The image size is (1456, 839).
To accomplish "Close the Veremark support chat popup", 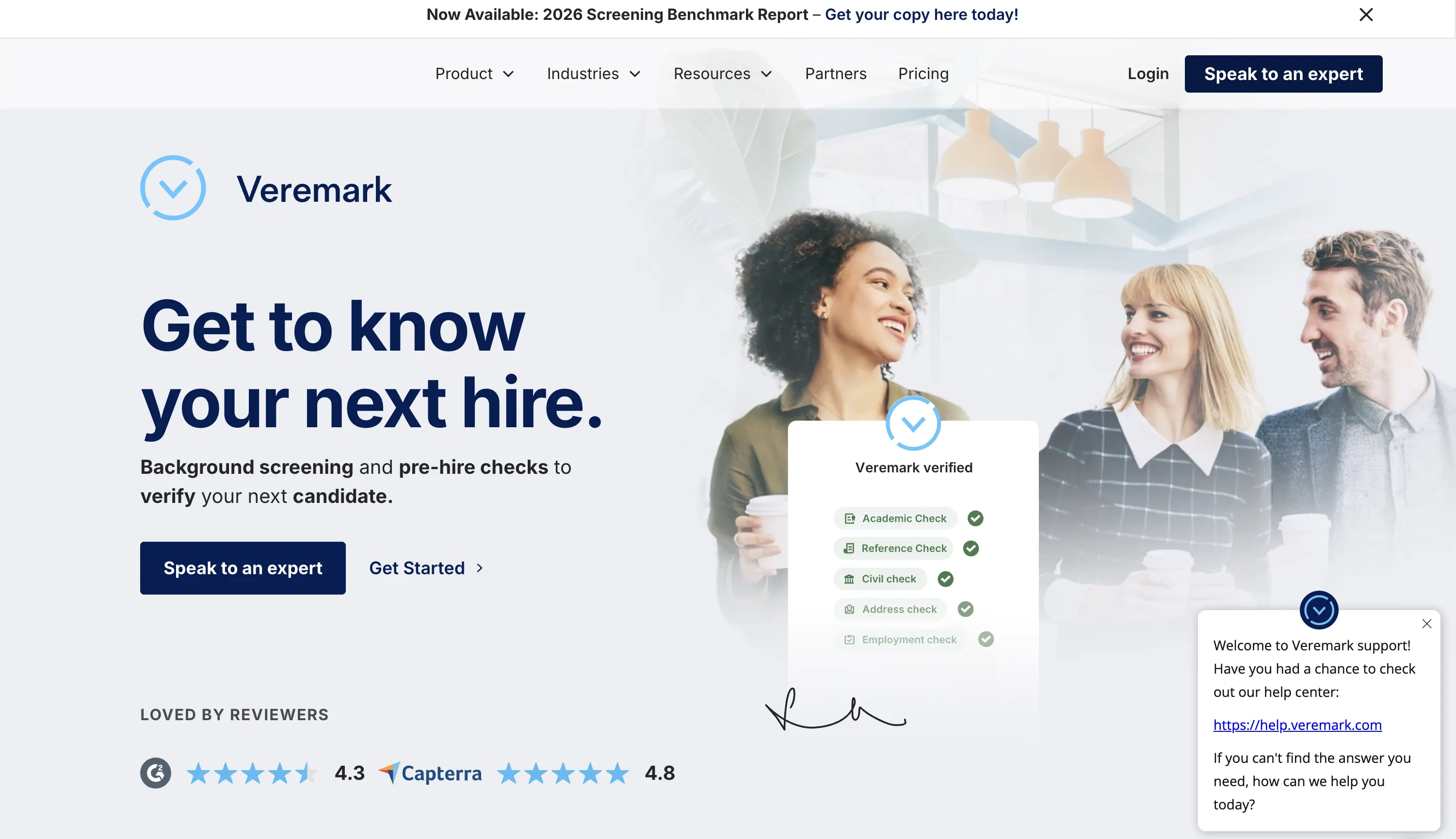I will pos(1426,624).
